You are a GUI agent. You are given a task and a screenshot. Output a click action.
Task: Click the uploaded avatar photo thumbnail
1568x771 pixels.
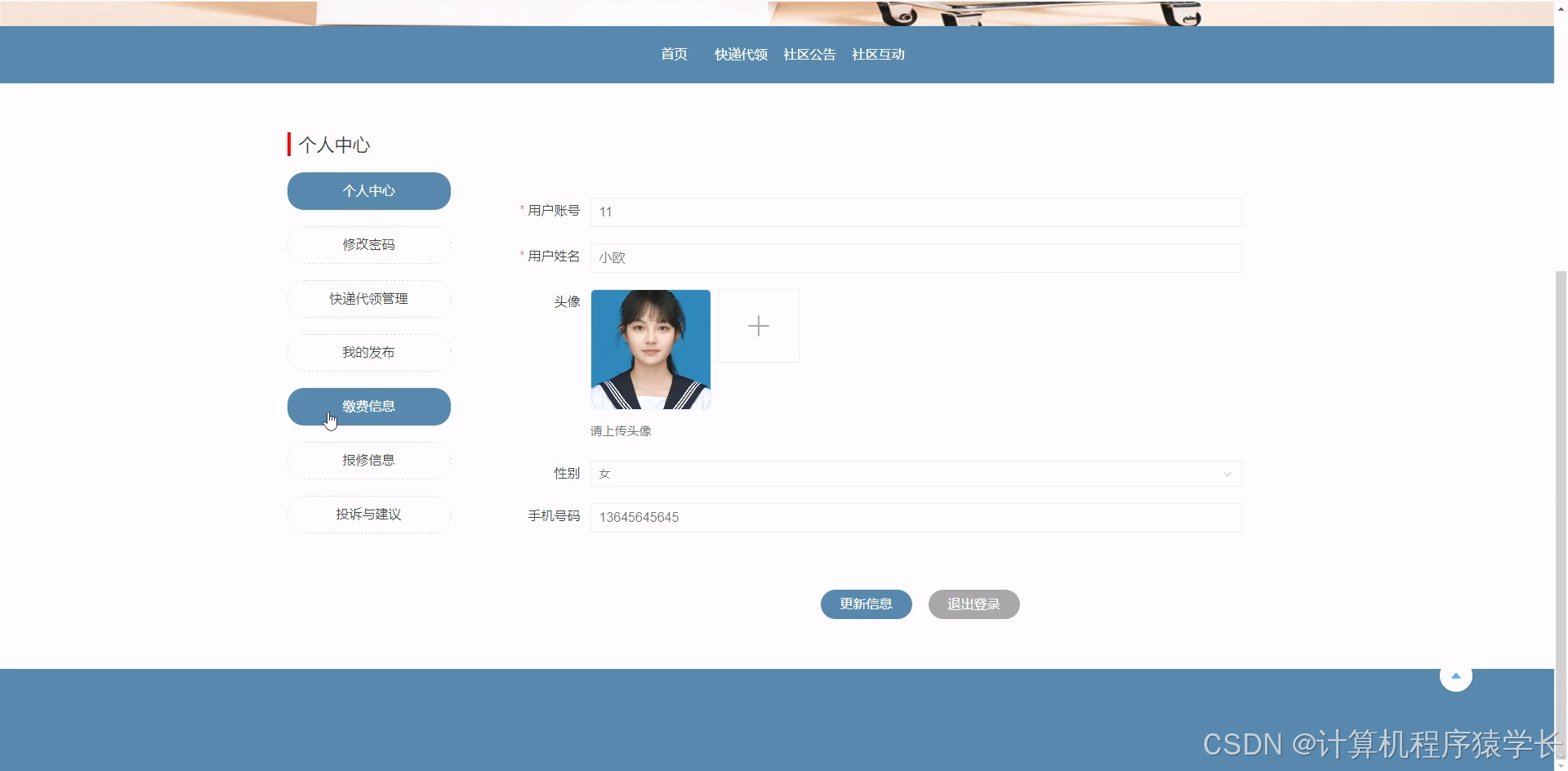[x=651, y=349]
